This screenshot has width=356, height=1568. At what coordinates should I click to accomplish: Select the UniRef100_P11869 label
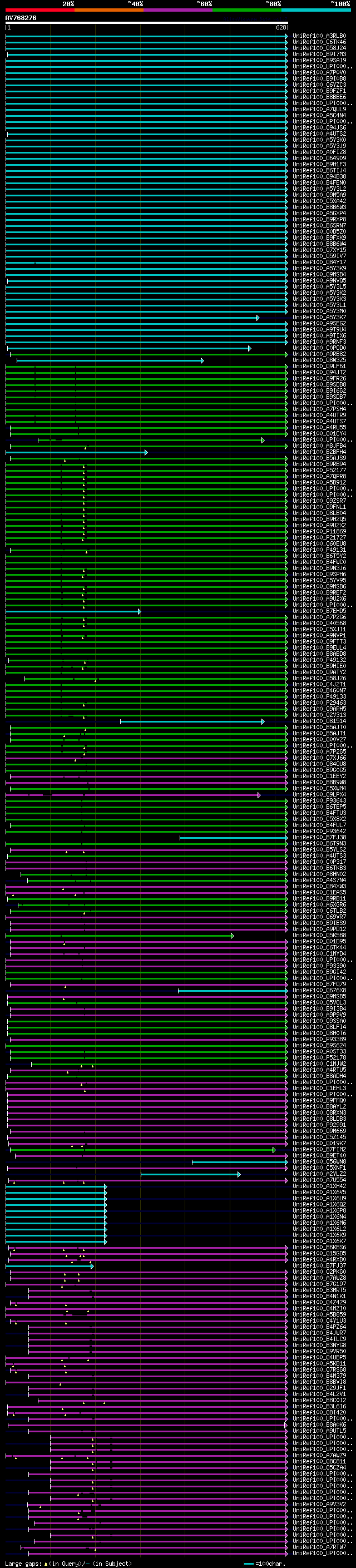coord(319,531)
